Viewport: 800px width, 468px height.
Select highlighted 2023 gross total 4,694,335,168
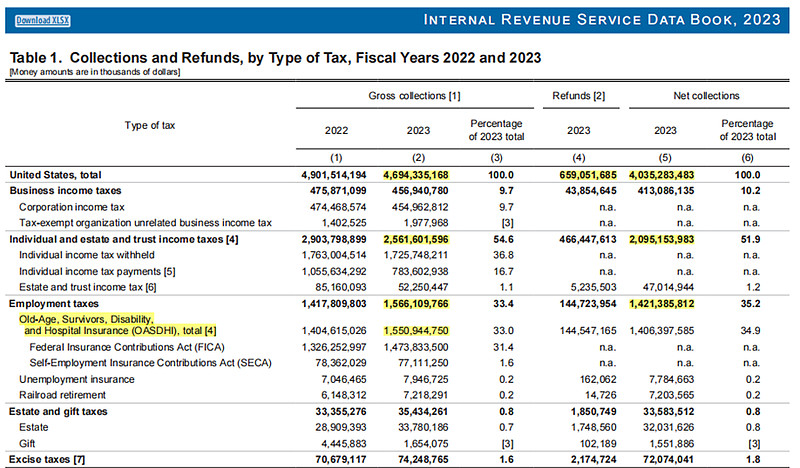[x=416, y=175]
